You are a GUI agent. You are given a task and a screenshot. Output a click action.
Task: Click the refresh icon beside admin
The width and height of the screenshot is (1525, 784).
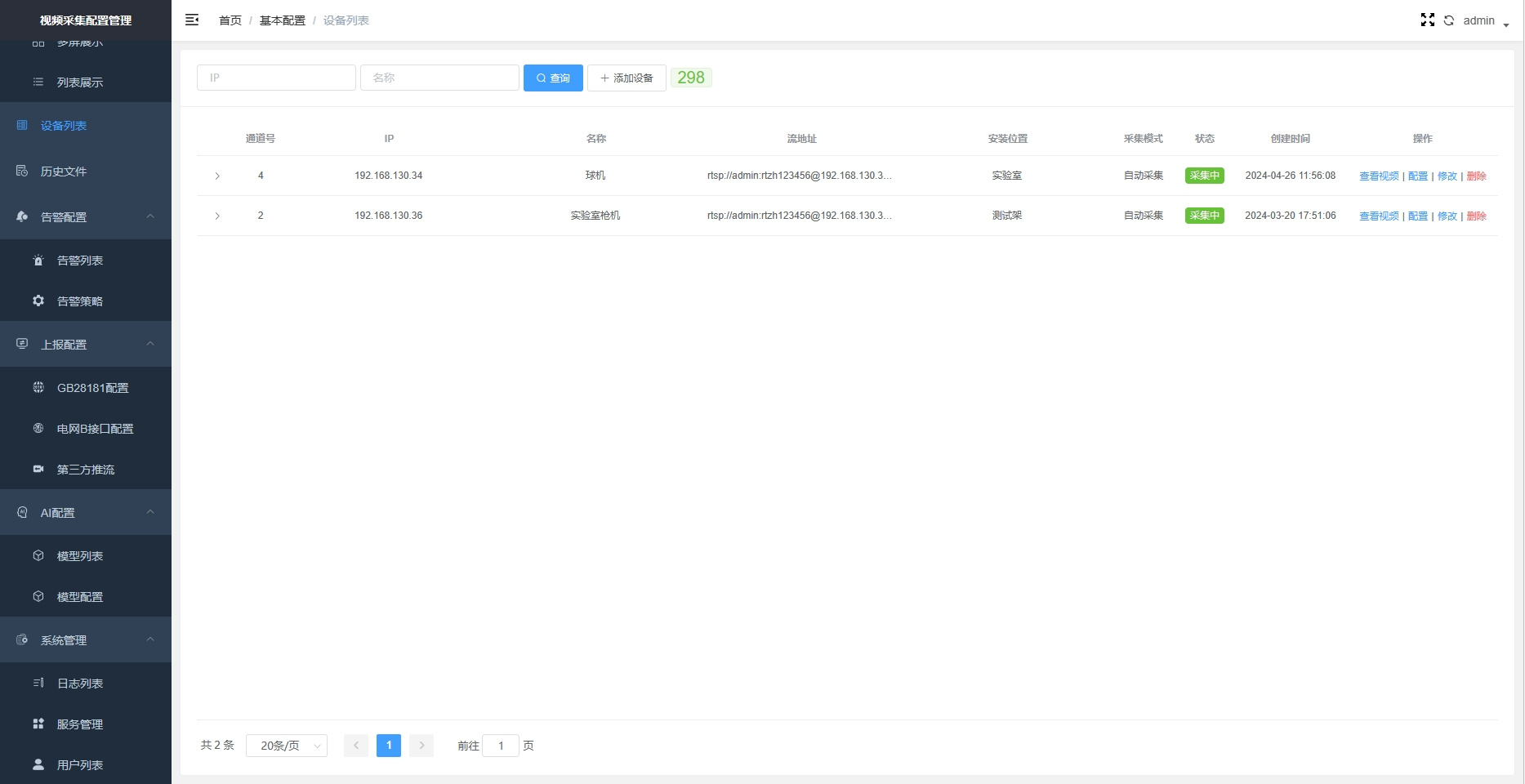pos(1448,20)
